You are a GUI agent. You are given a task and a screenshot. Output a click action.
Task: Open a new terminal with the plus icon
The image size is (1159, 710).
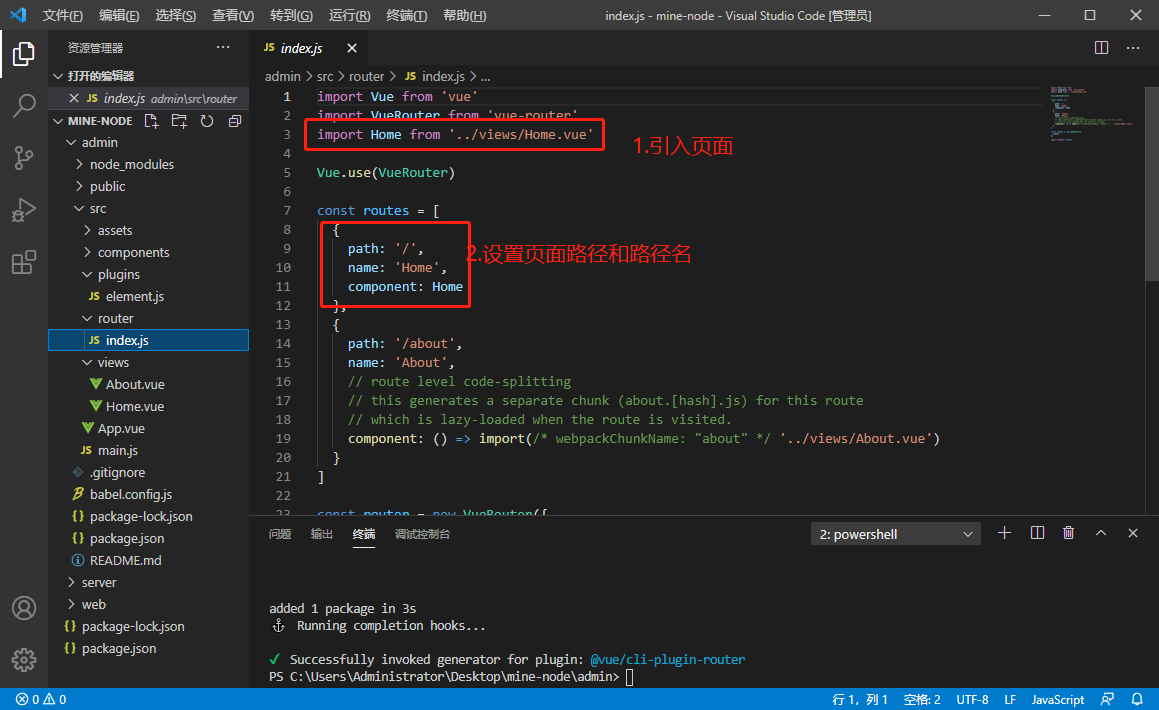click(x=1004, y=533)
